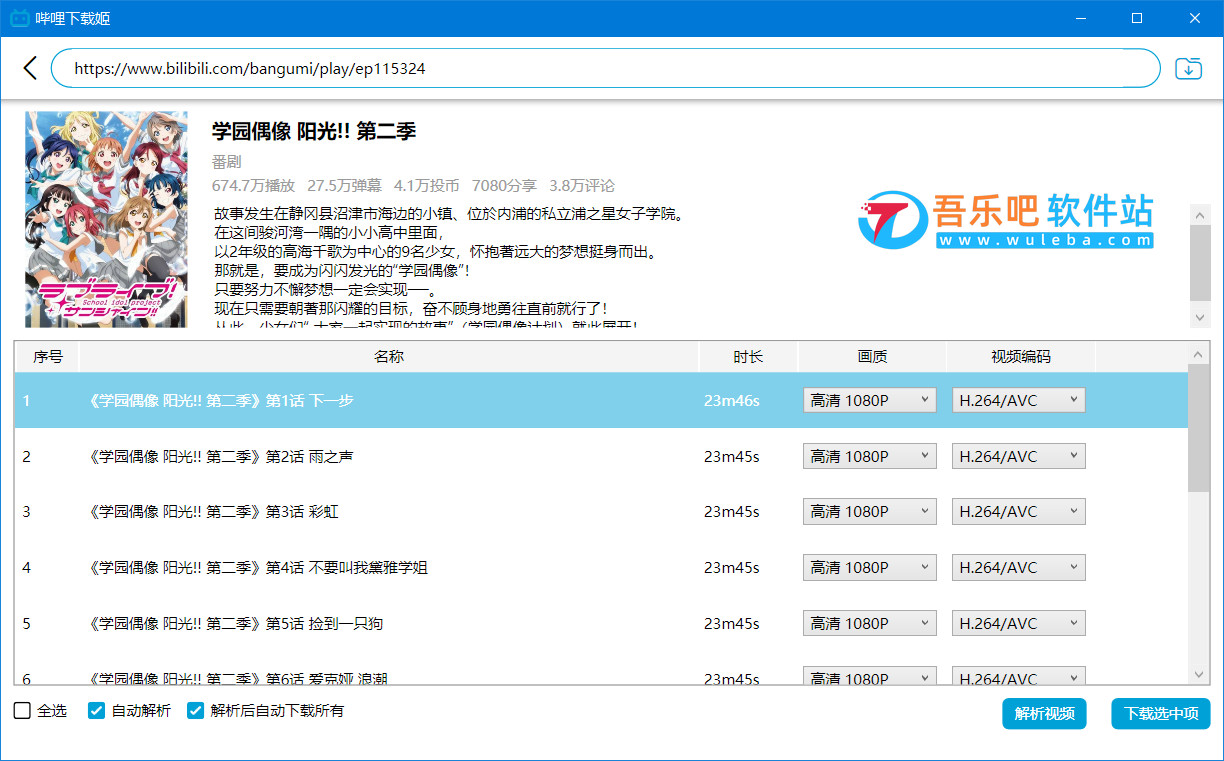Open video codec dropdown for episode 2

tap(1018, 456)
